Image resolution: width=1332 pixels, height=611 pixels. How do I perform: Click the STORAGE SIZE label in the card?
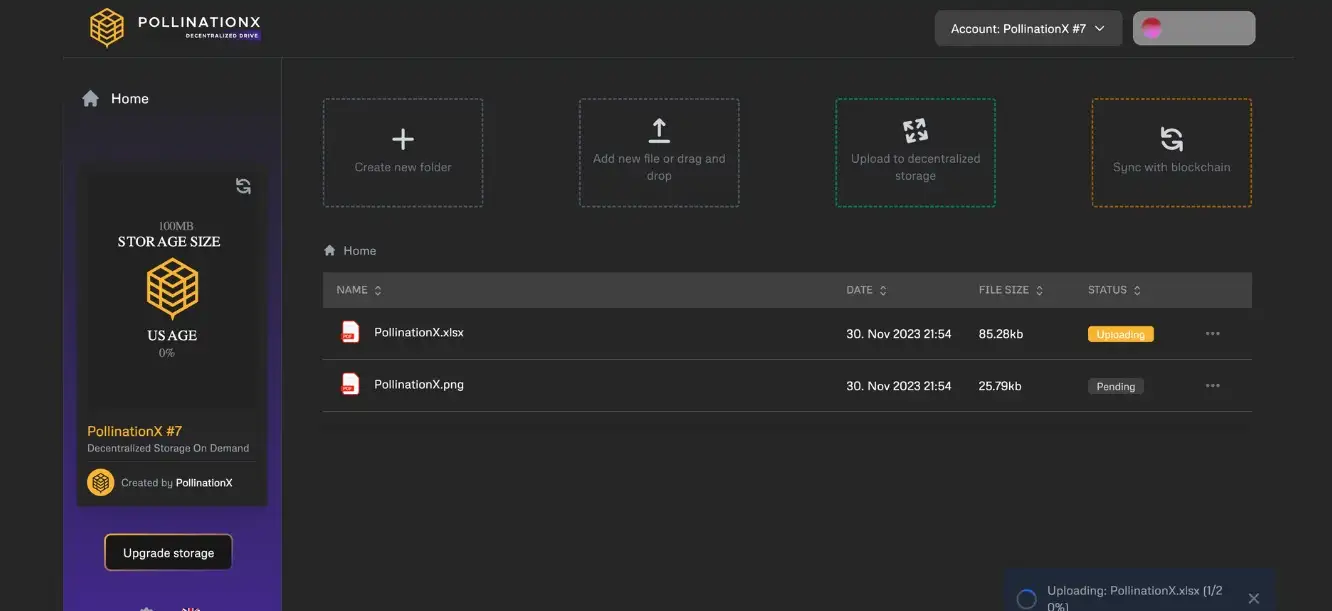(169, 242)
